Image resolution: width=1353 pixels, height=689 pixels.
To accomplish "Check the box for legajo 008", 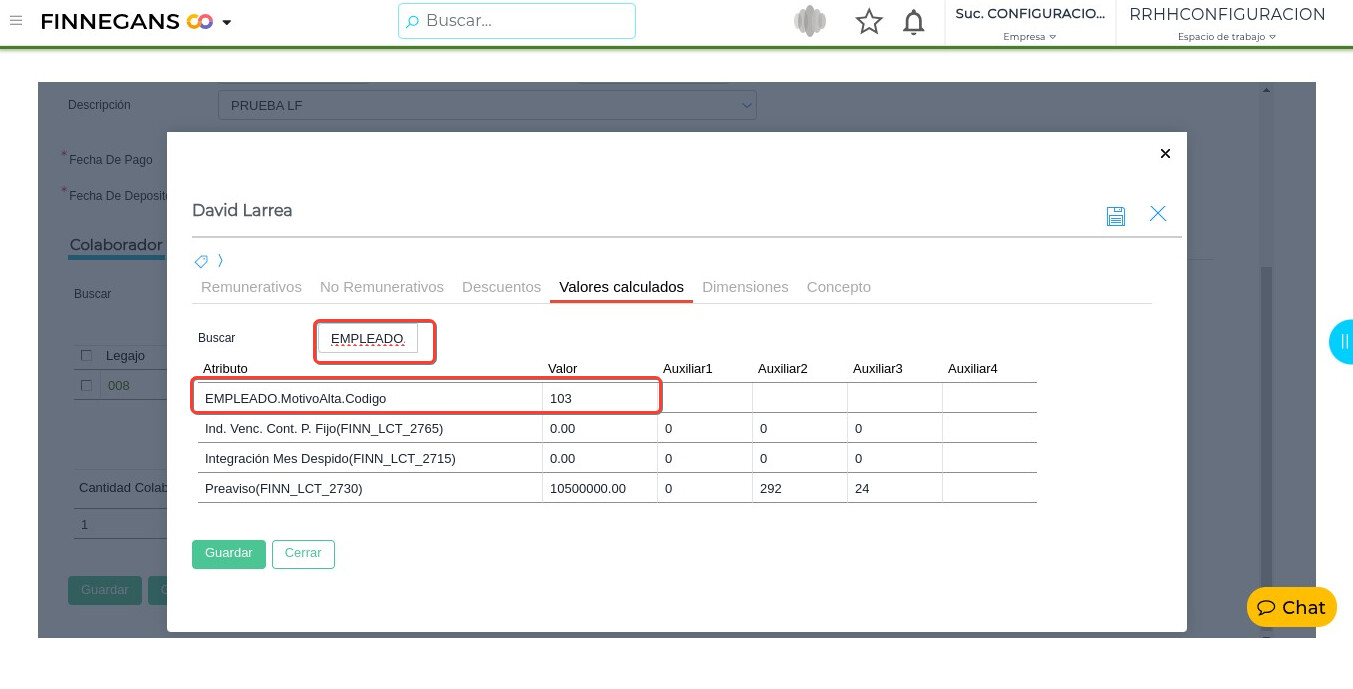I will tap(87, 386).
